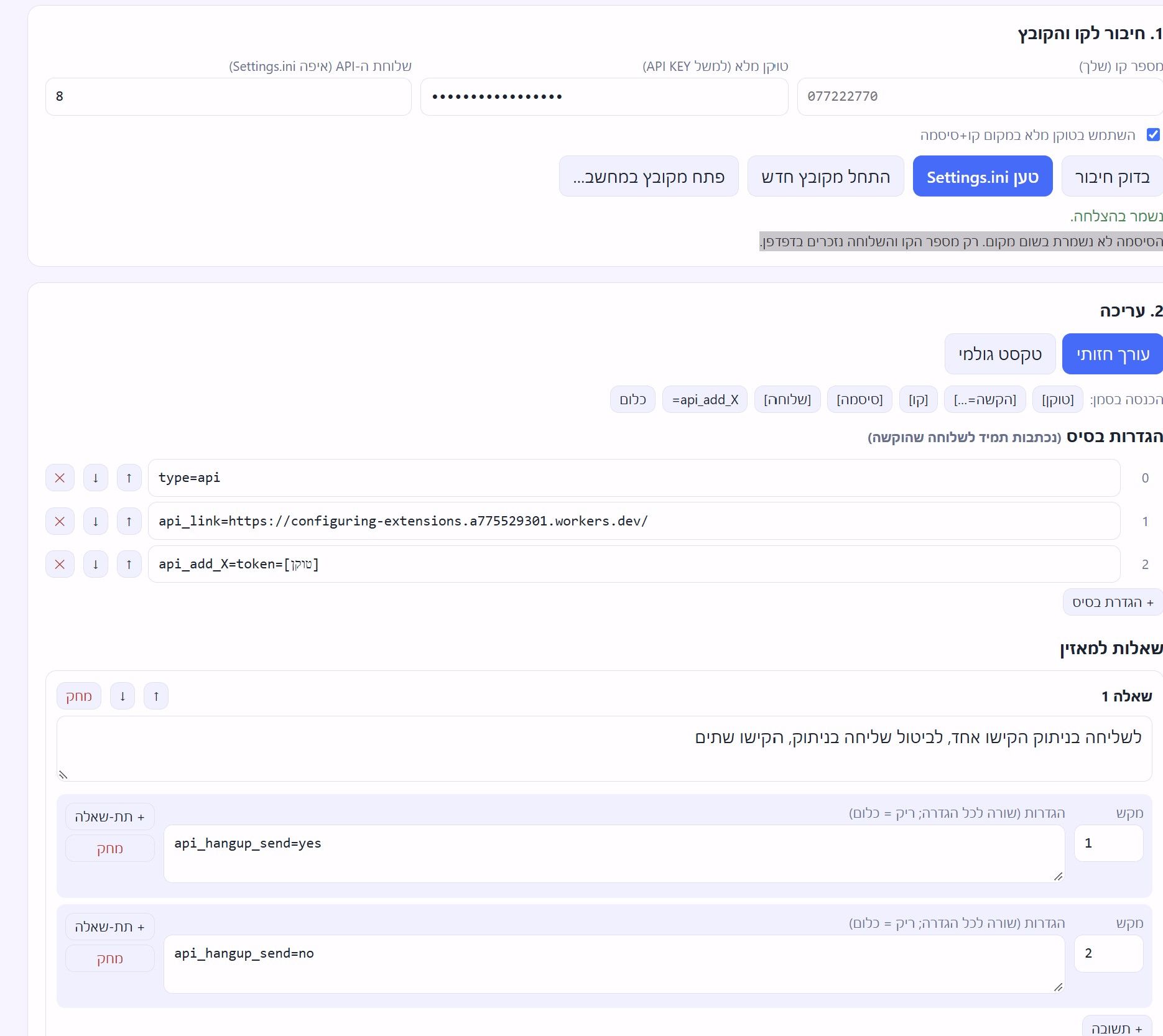The height and width of the screenshot is (1036, 1163).
Task: Move api_add_X=token row down
Action: pyautogui.click(x=96, y=564)
